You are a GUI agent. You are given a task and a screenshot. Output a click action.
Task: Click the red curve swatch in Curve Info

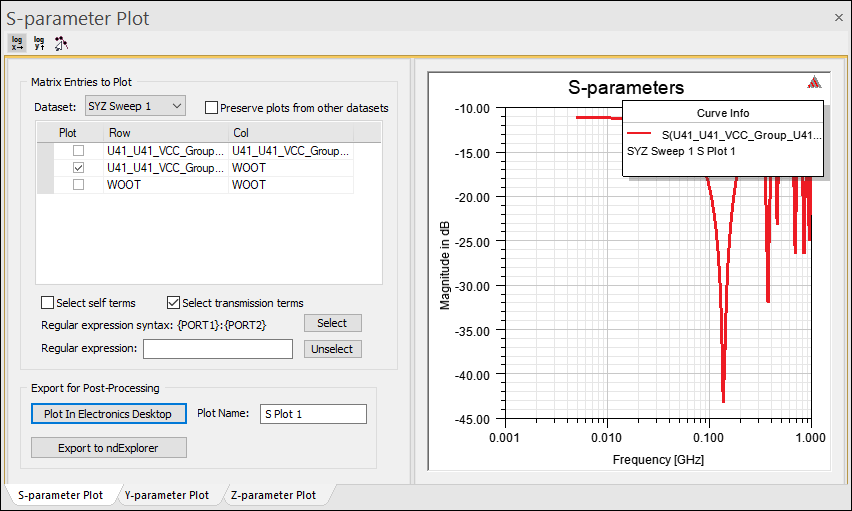[x=640, y=134]
